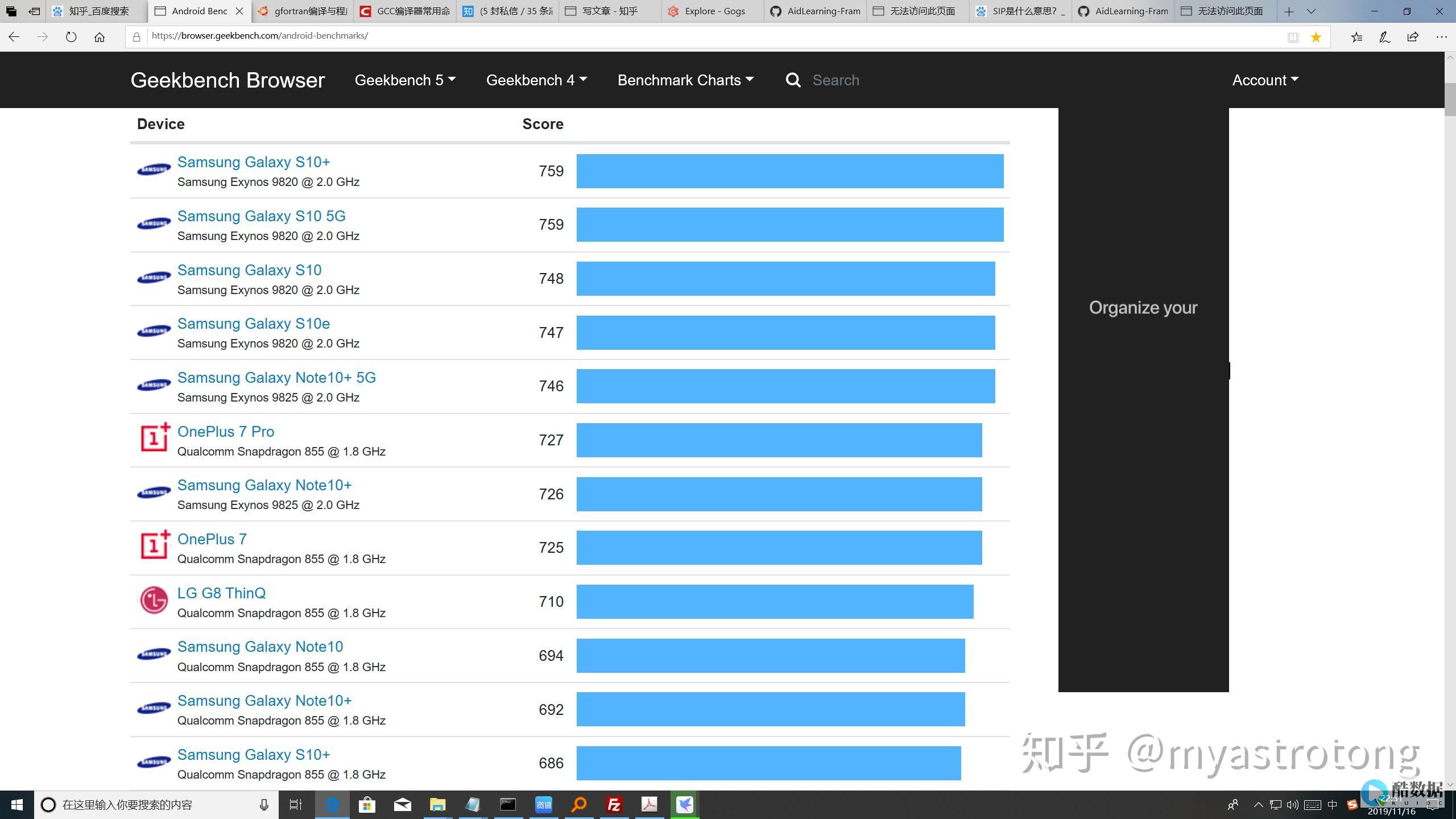Open FileZilla from taskbar
The height and width of the screenshot is (819, 1456).
pos(614,805)
